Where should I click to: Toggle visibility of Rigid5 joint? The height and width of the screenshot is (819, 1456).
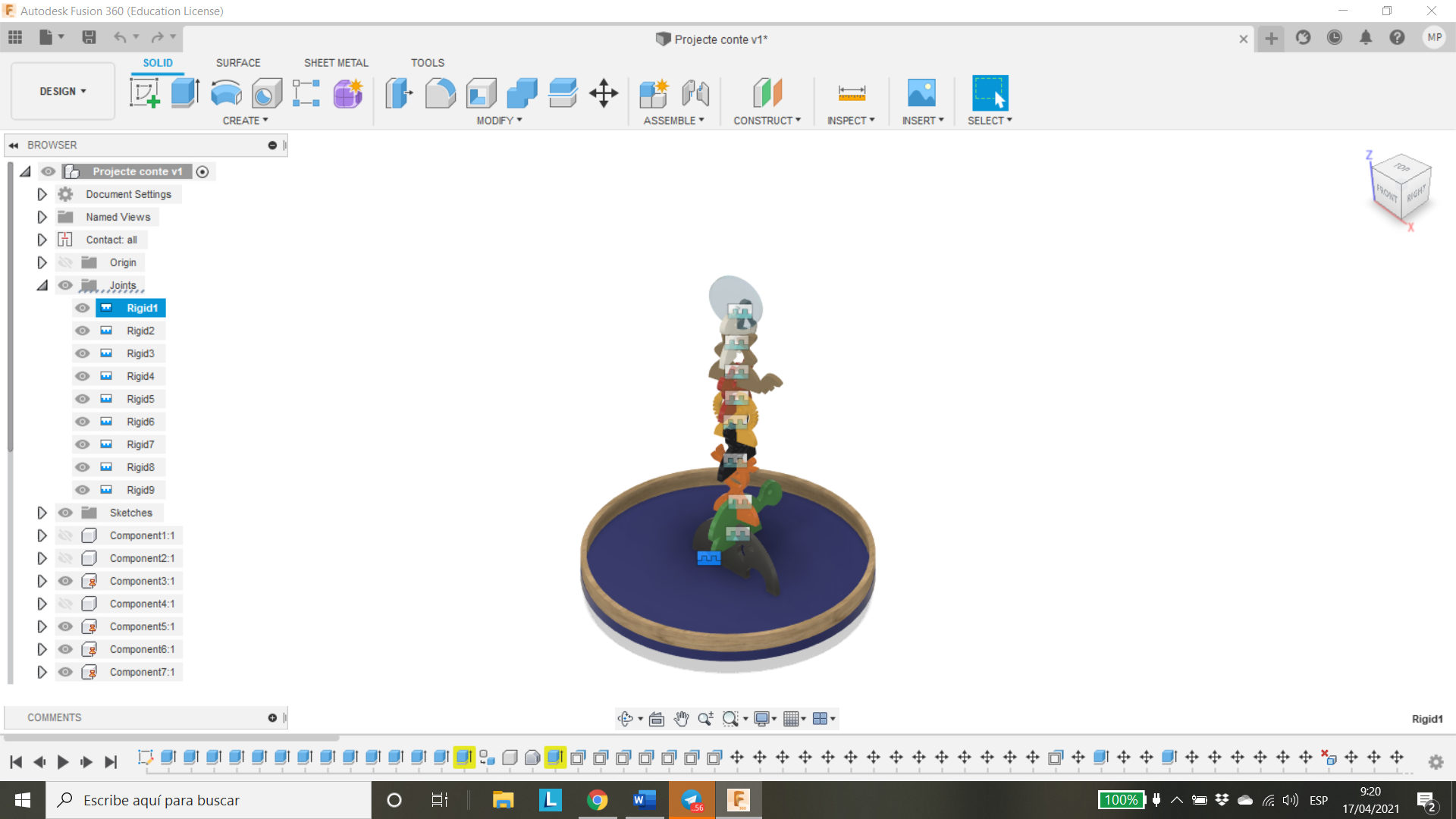[x=83, y=398]
